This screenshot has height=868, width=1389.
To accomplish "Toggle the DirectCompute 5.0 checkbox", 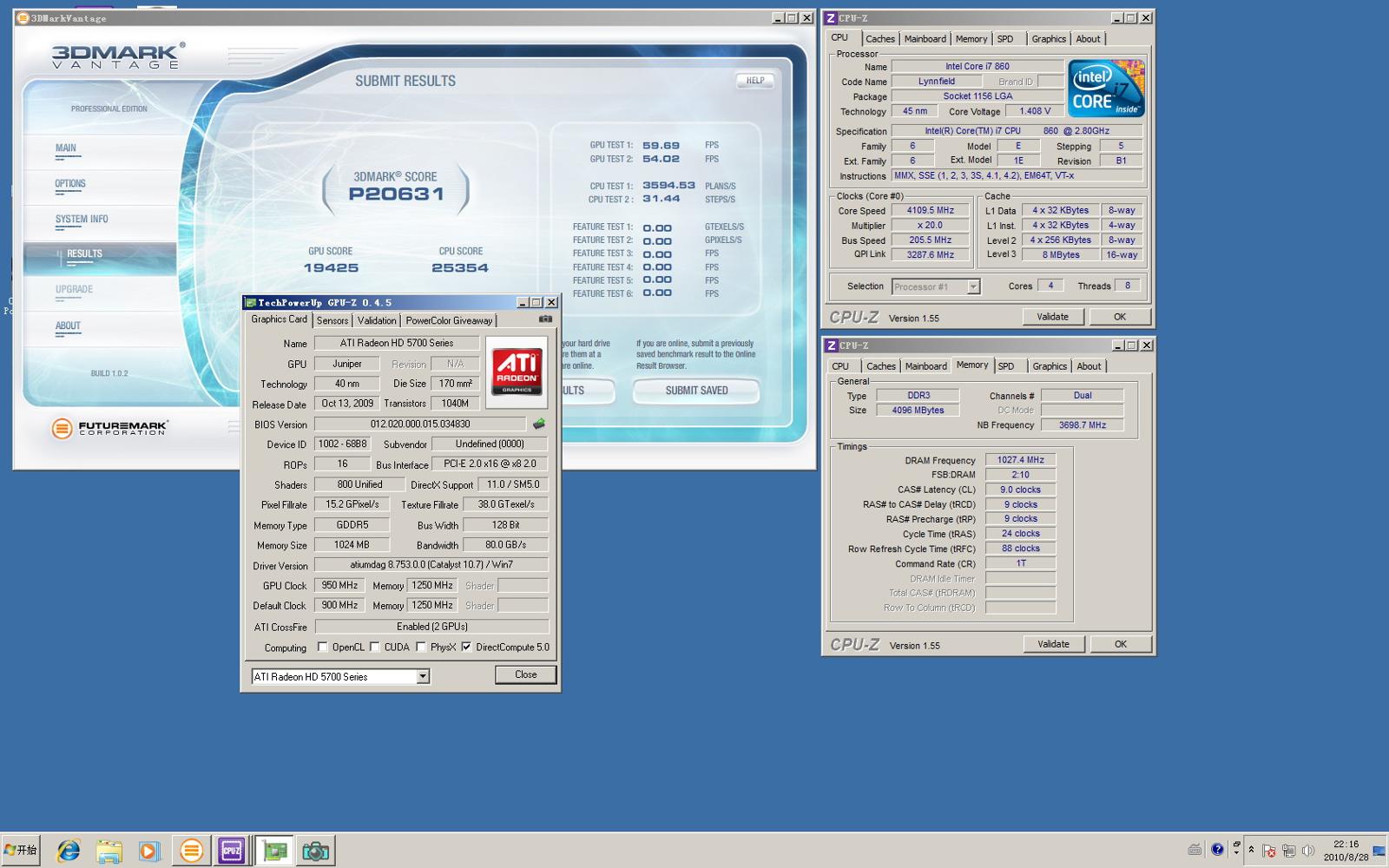I will [x=466, y=647].
